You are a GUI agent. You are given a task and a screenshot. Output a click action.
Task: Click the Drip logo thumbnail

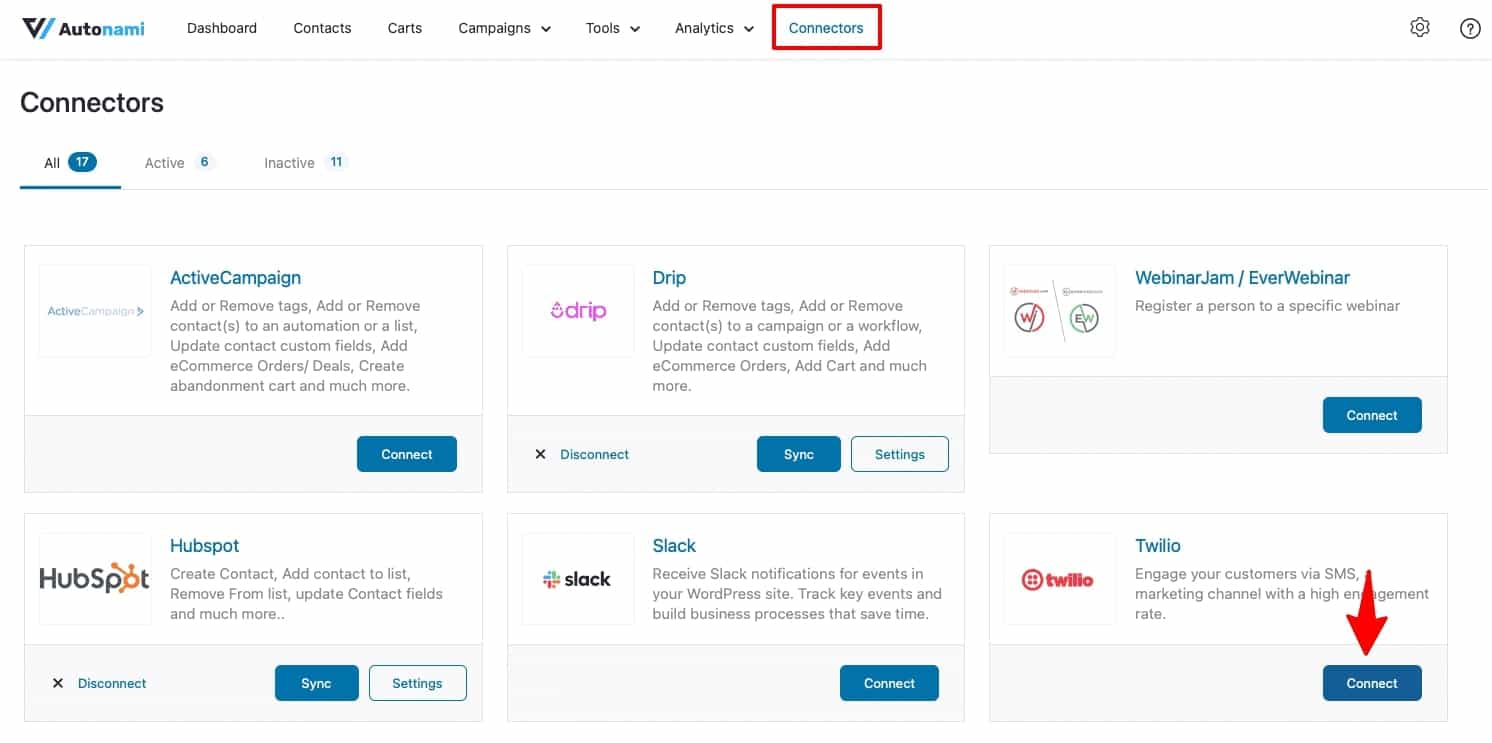pos(578,311)
